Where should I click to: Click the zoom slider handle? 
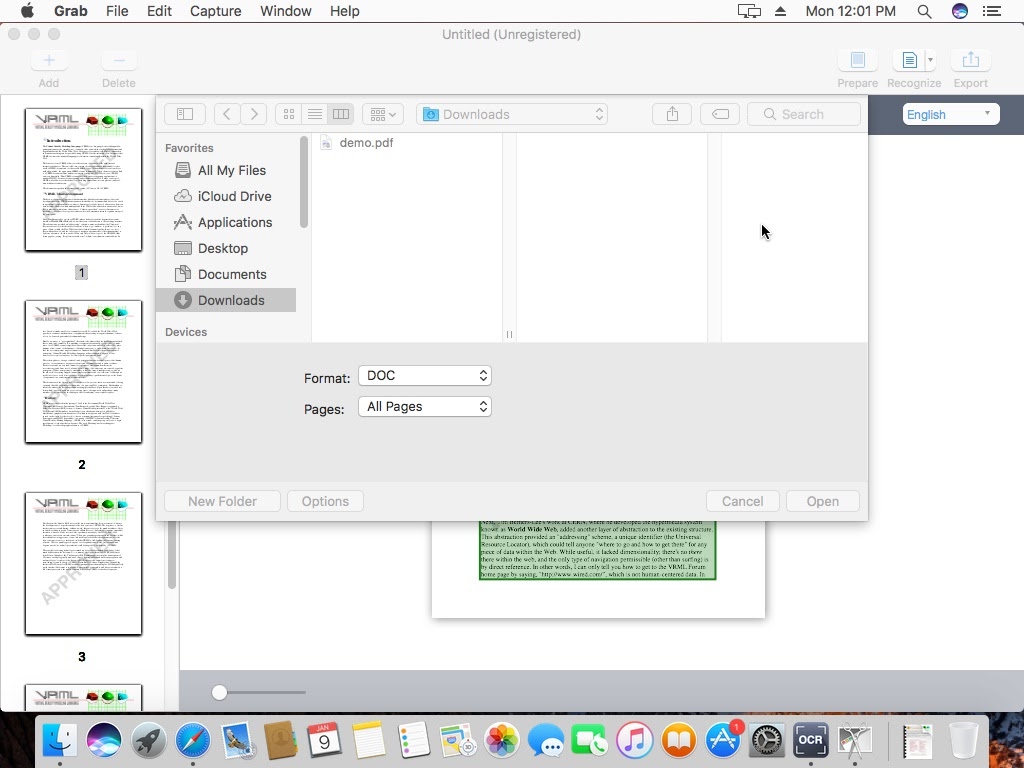219,692
